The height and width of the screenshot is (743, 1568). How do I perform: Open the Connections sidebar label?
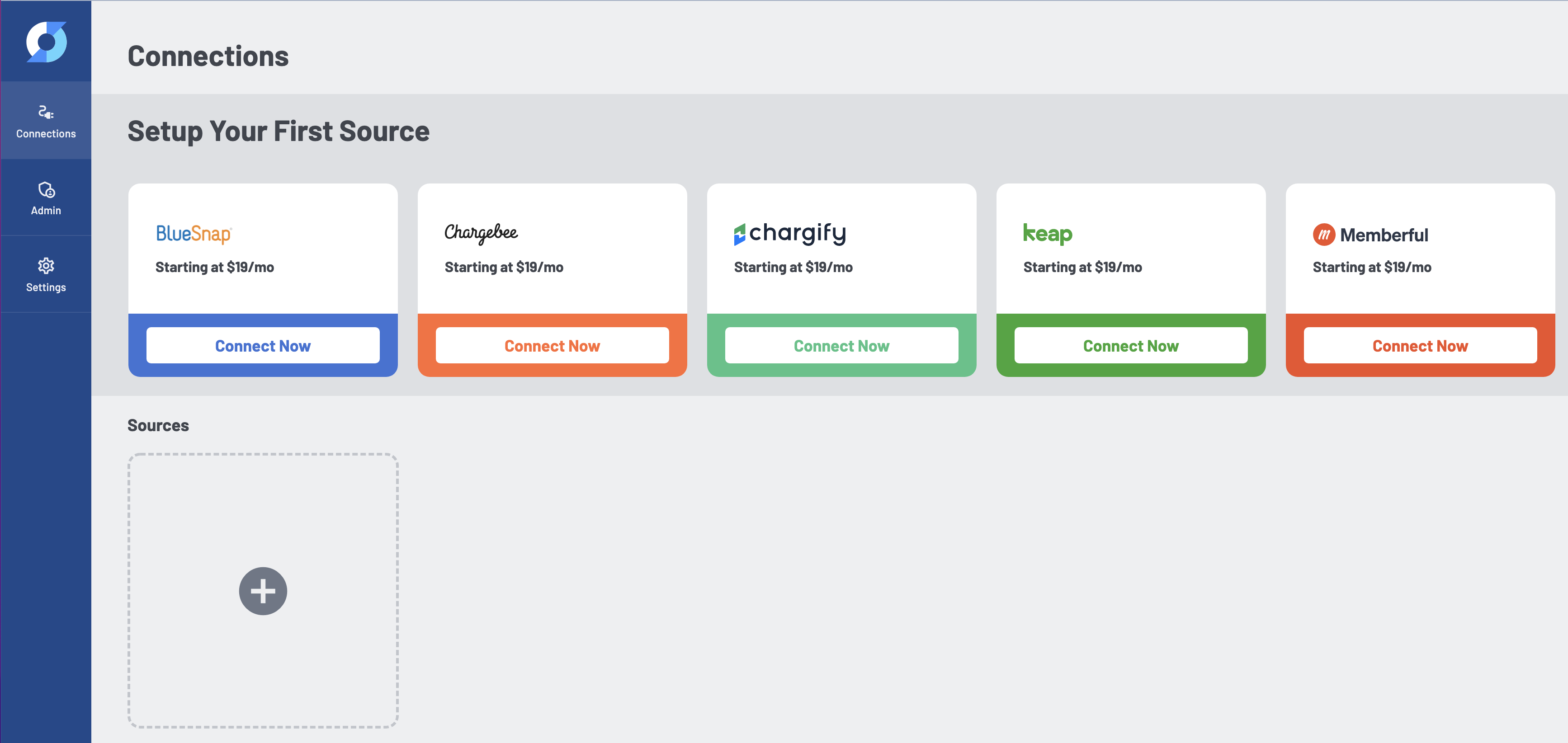tap(46, 133)
